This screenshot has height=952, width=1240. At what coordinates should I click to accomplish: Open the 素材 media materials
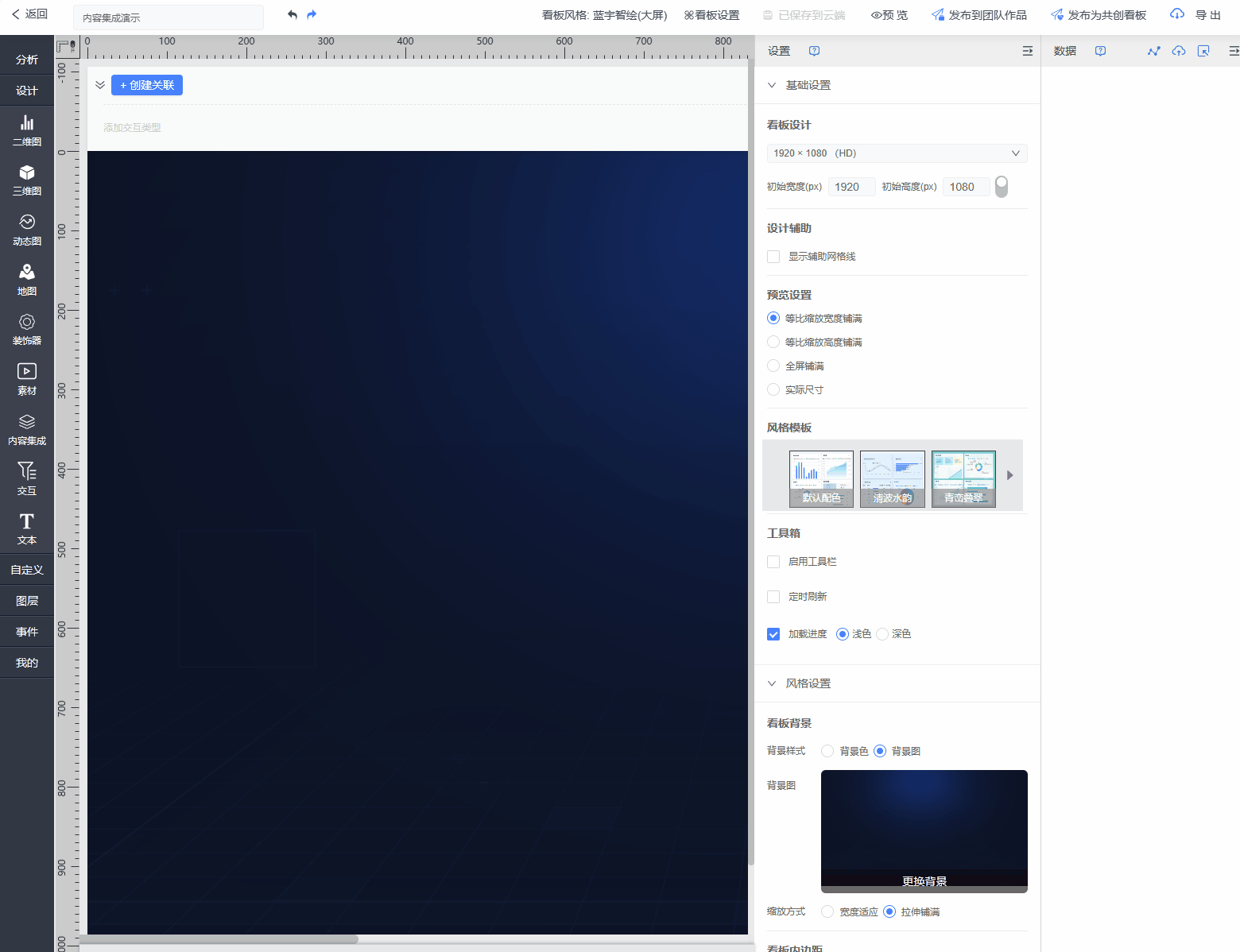tap(27, 380)
